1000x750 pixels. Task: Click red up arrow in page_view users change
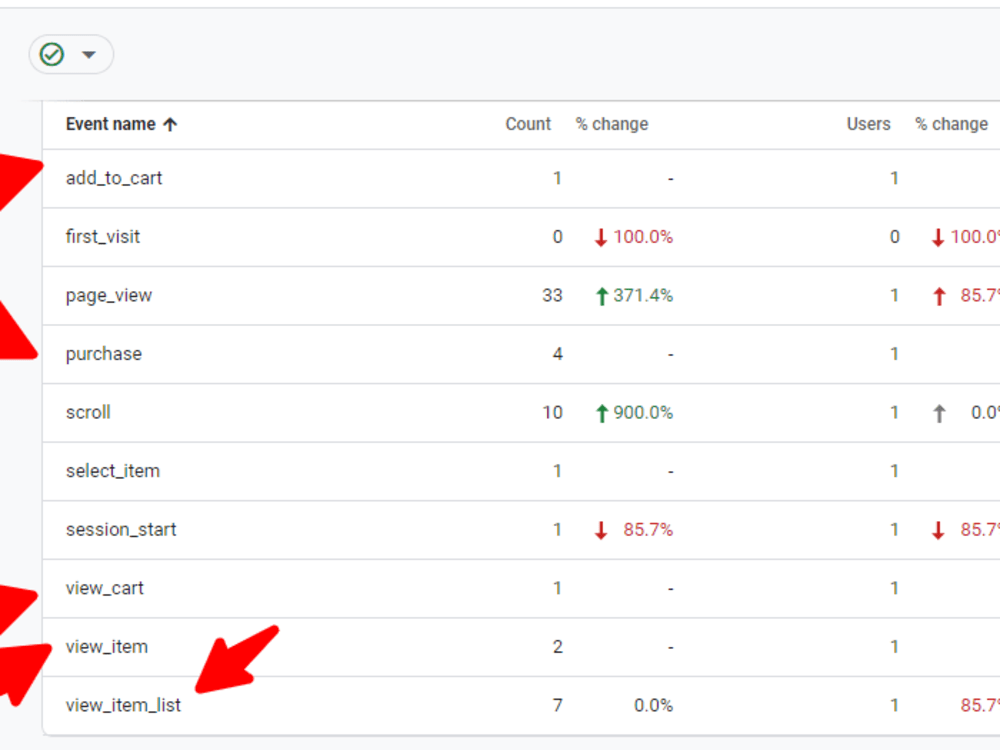coord(939,296)
